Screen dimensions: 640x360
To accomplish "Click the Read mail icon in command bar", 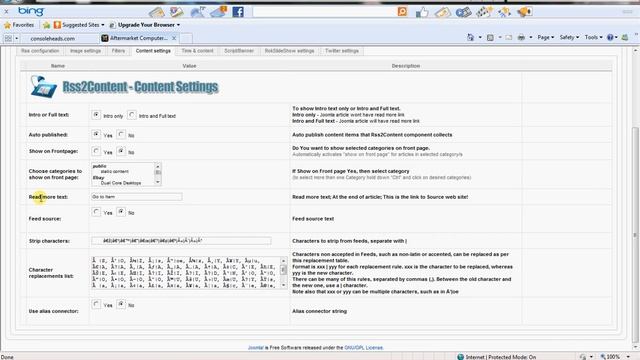I will pos(509,38).
